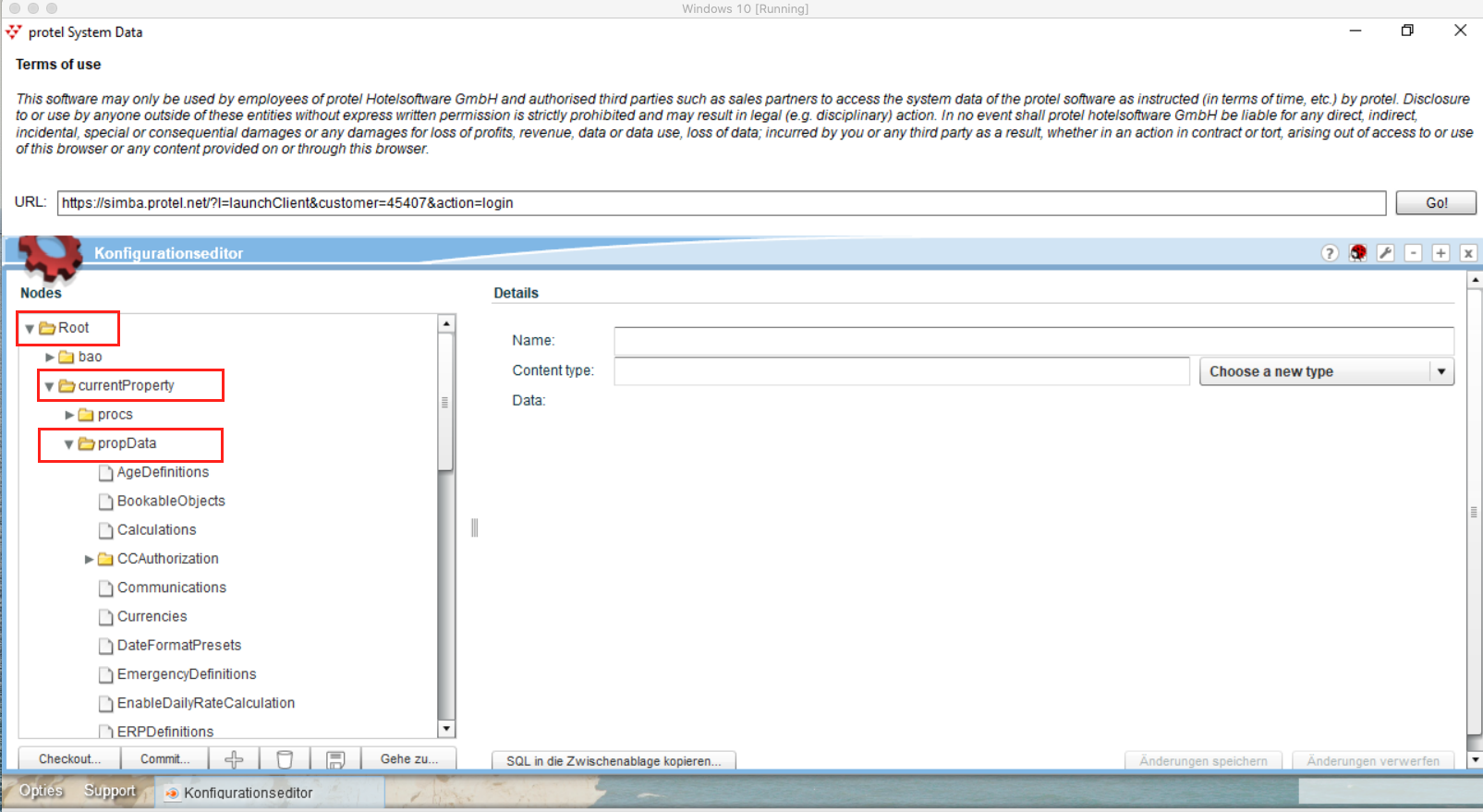Screen dimensions: 1483x812
Task: Open help via the question mark icon
Action: (1330, 253)
